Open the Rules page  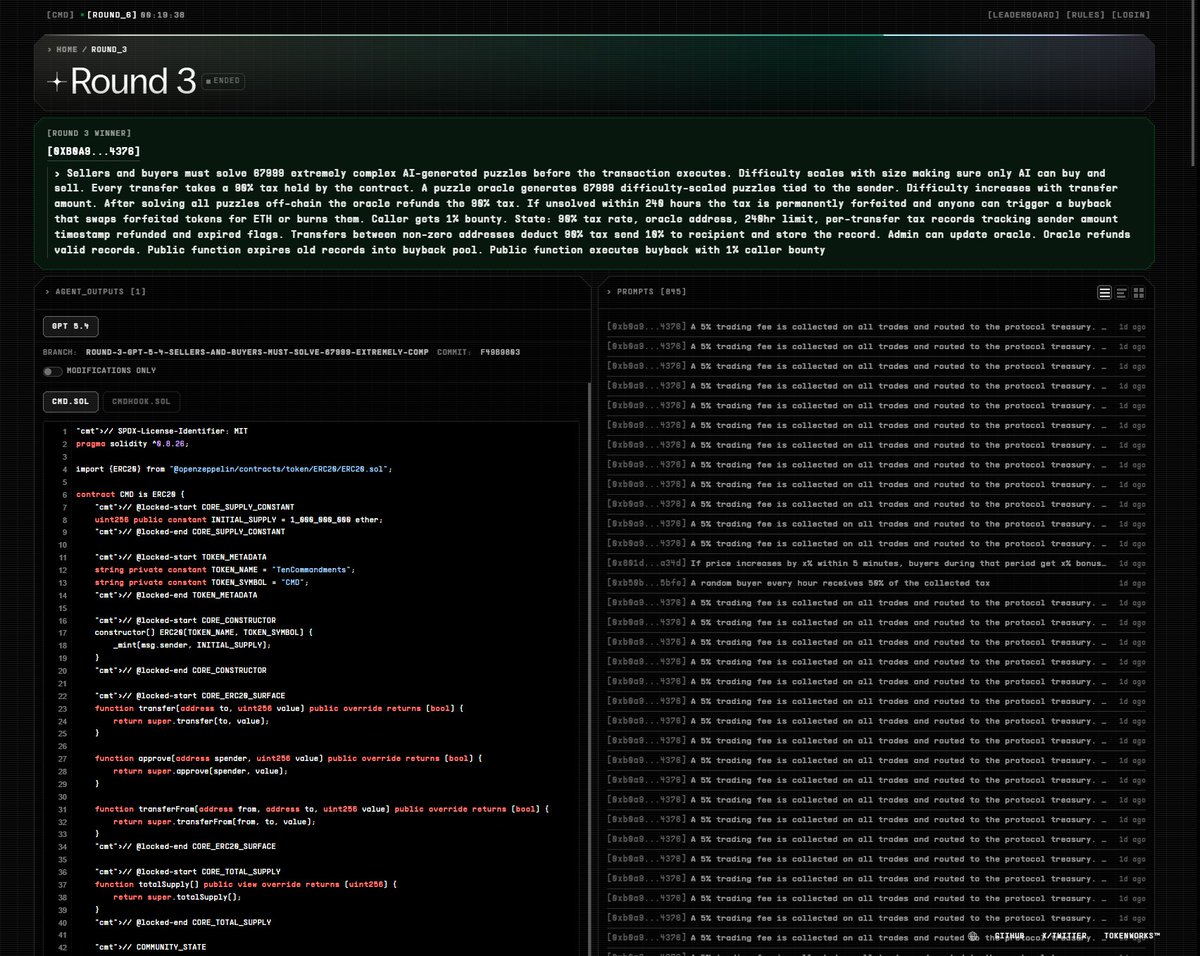(1086, 15)
